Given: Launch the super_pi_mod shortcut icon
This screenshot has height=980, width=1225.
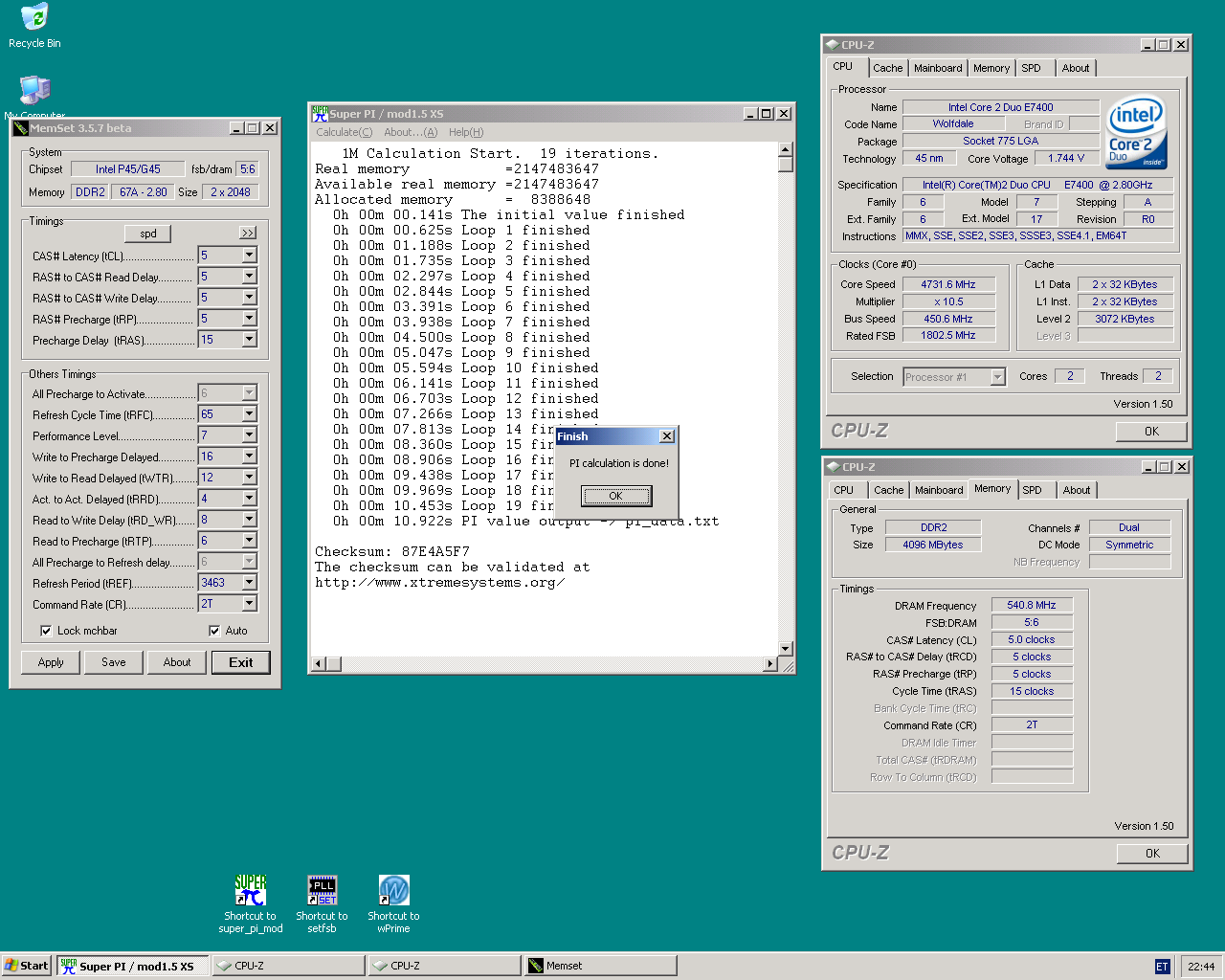Looking at the screenshot, I should (x=251, y=890).
